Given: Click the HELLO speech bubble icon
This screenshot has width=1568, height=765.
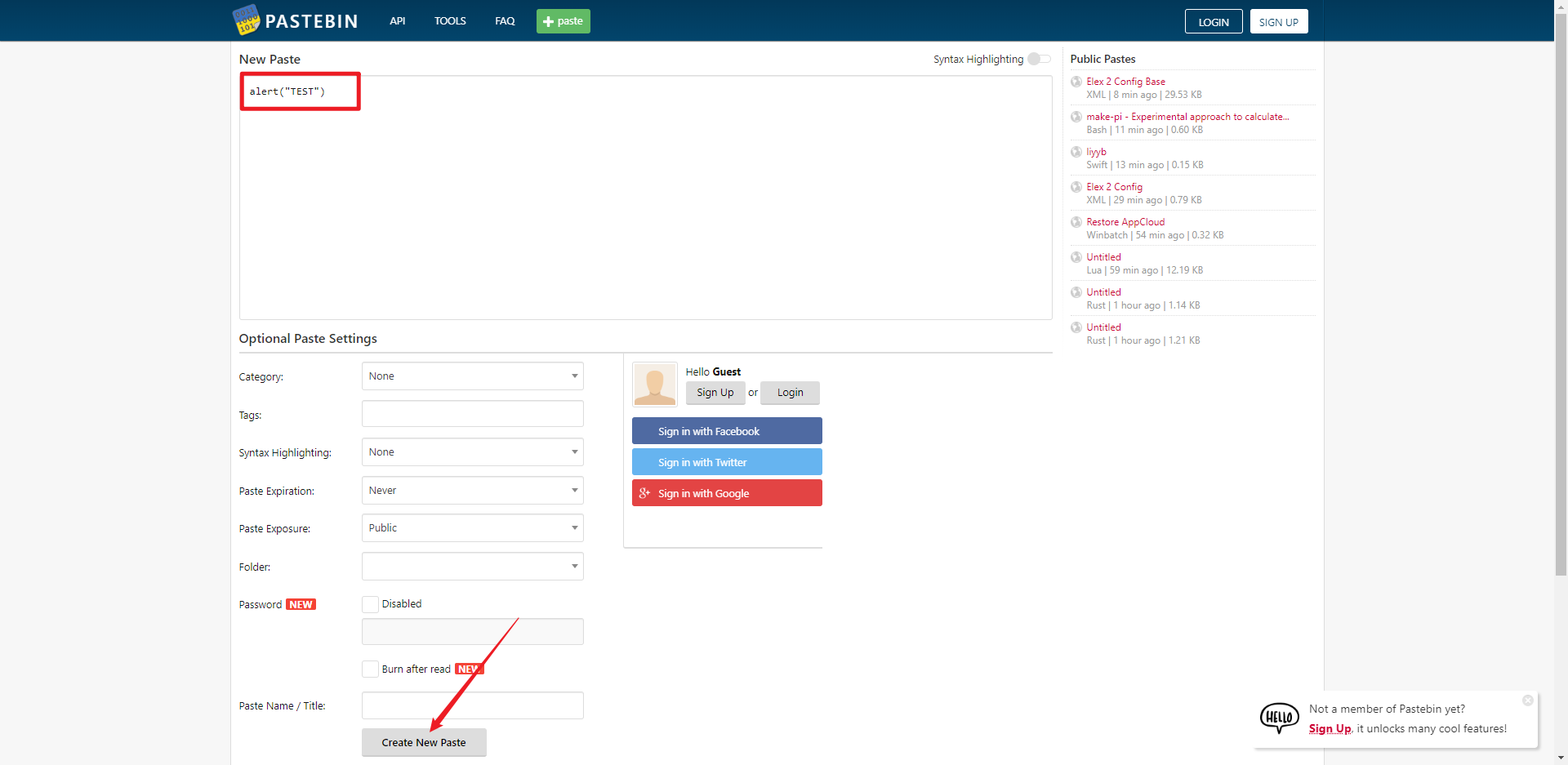Looking at the screenshot, I should tap(1279, 718).
